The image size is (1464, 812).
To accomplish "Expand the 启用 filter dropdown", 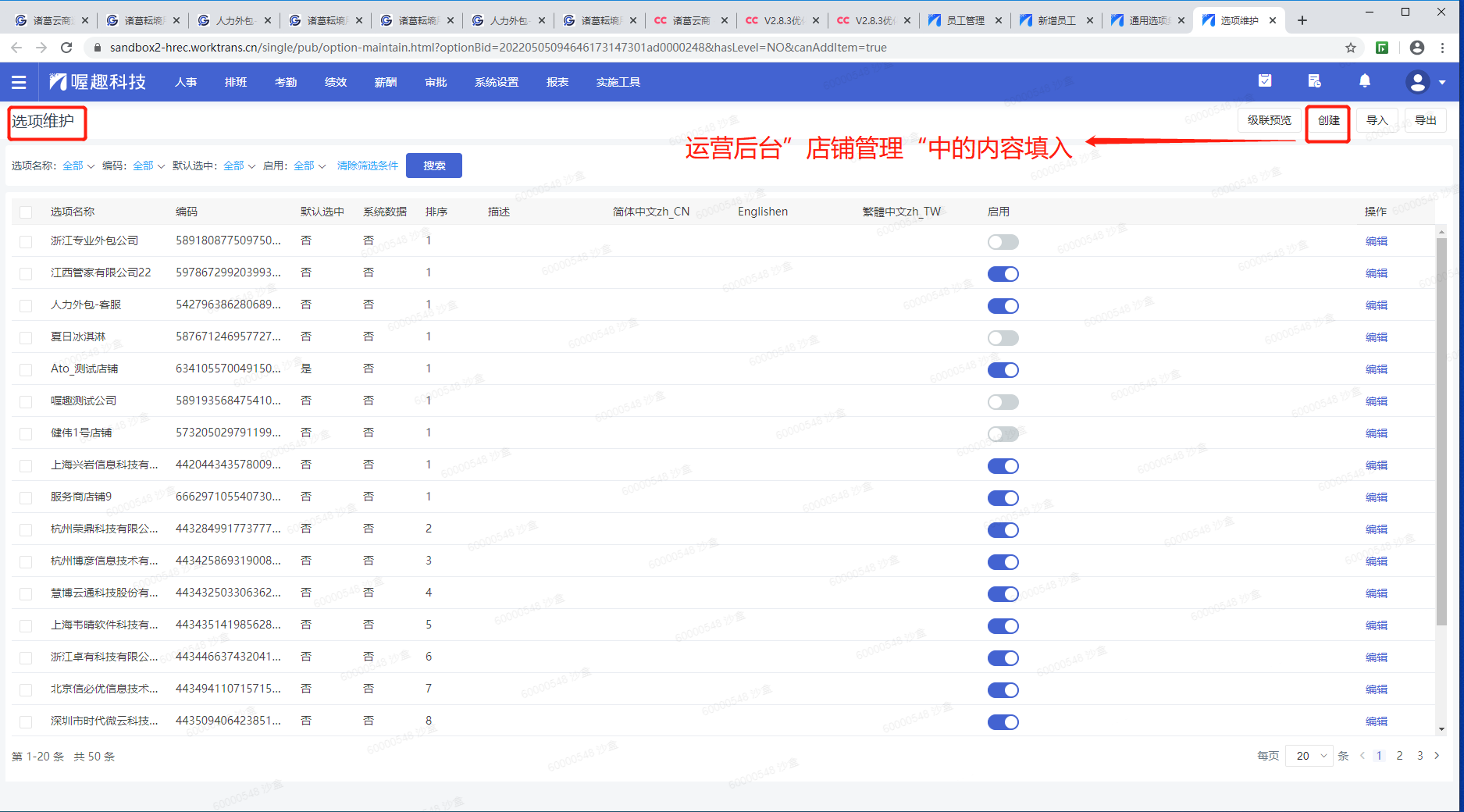I will click(x=309, y=166).
